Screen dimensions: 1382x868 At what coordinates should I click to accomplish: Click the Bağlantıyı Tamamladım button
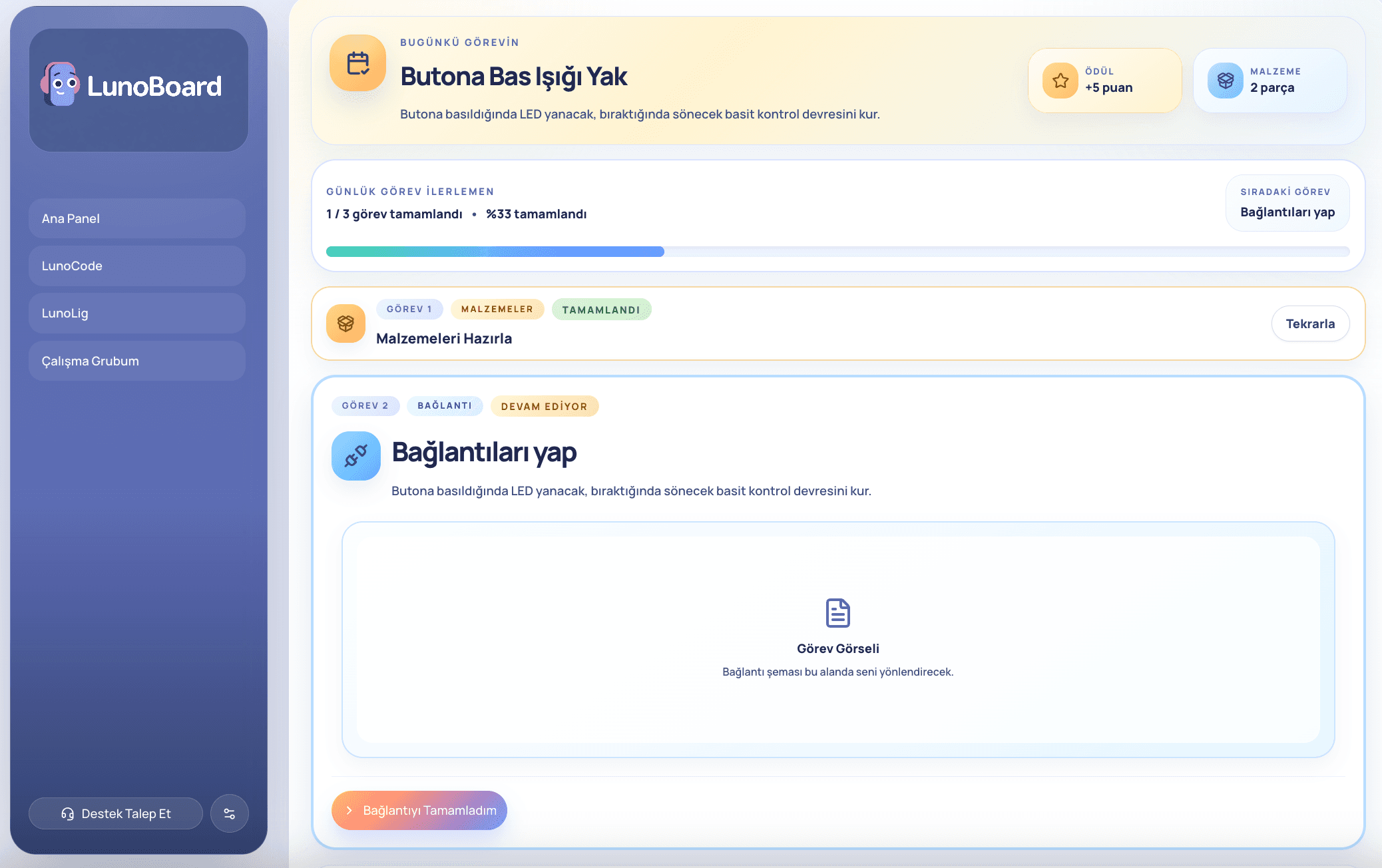click(x=419, y=810)
